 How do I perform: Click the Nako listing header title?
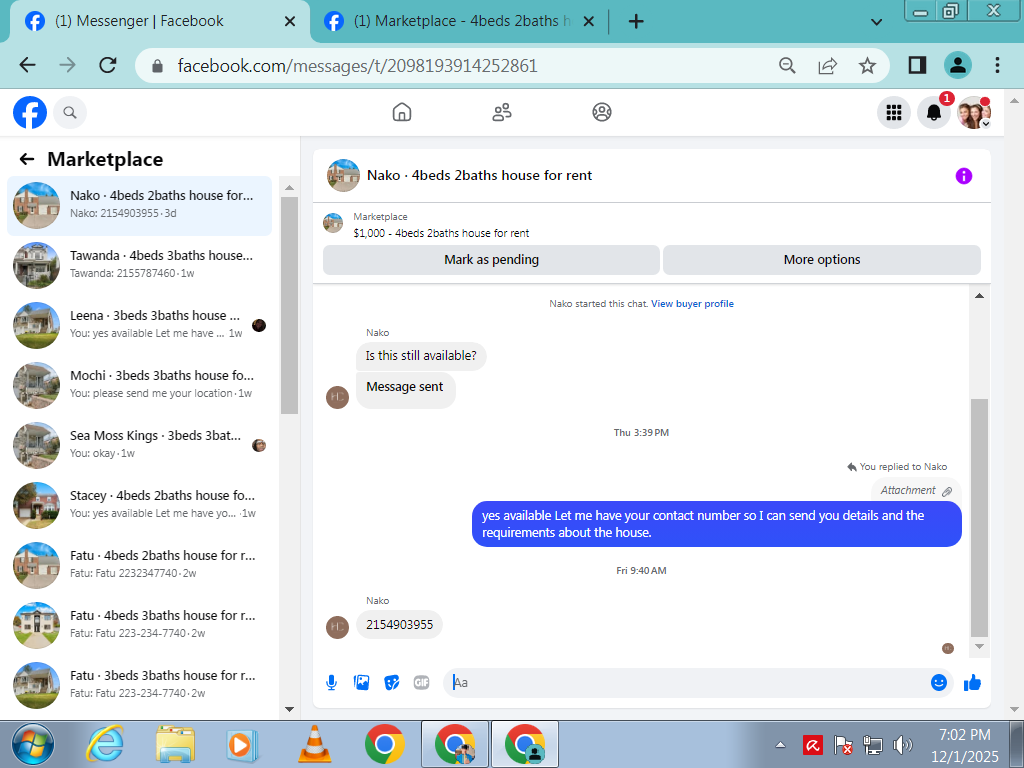tap(479, 175)
